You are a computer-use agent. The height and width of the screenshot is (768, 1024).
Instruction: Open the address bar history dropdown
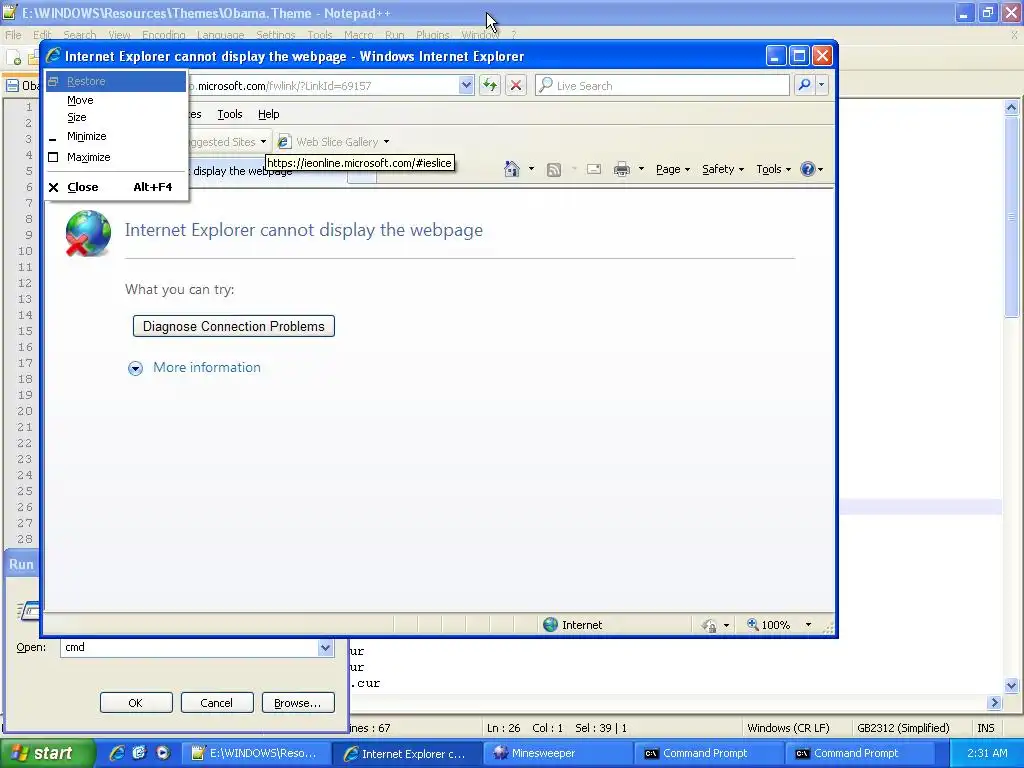click(x=466, y=85)
